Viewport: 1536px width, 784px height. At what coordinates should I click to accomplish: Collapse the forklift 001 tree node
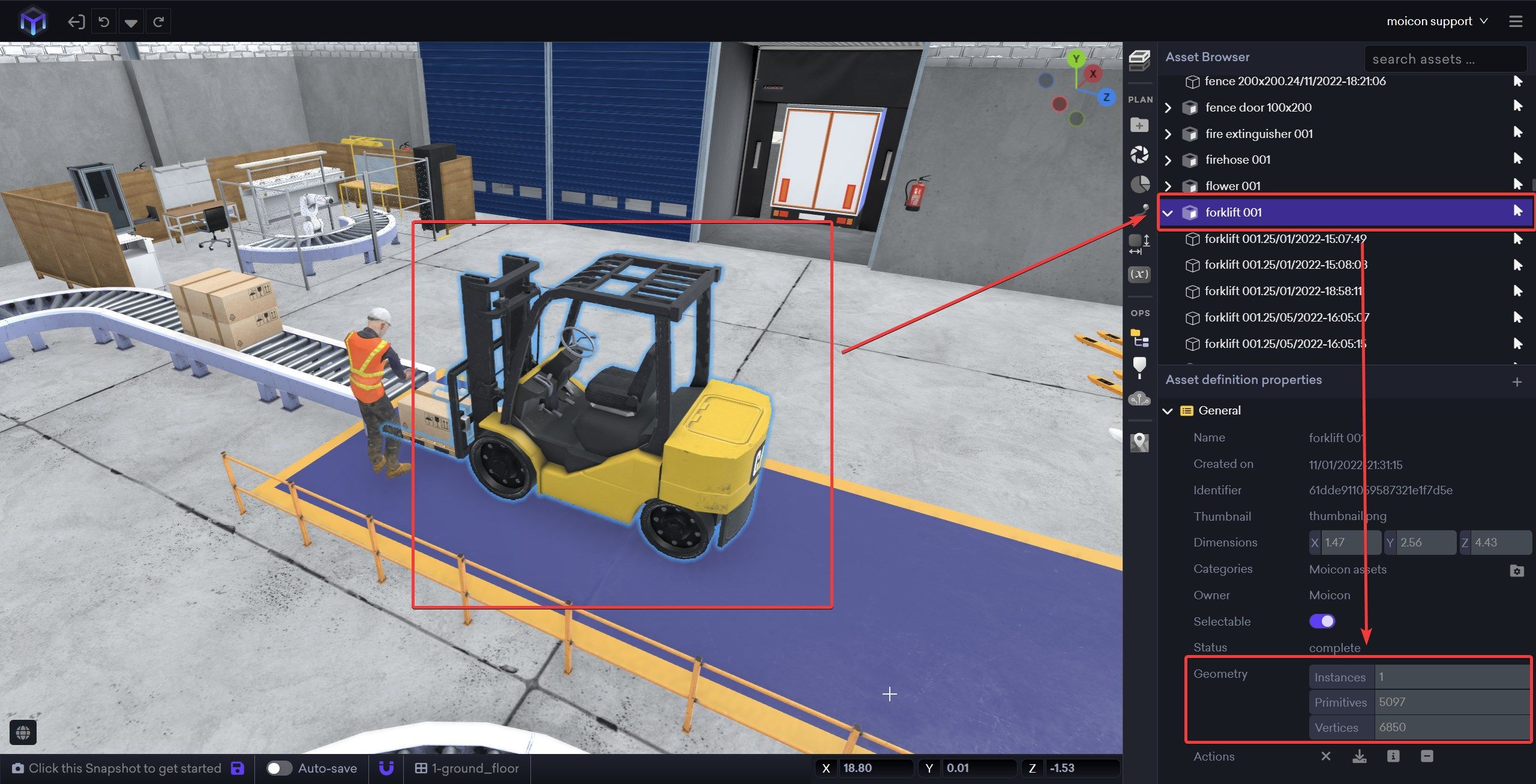[x=1168, y=213]
